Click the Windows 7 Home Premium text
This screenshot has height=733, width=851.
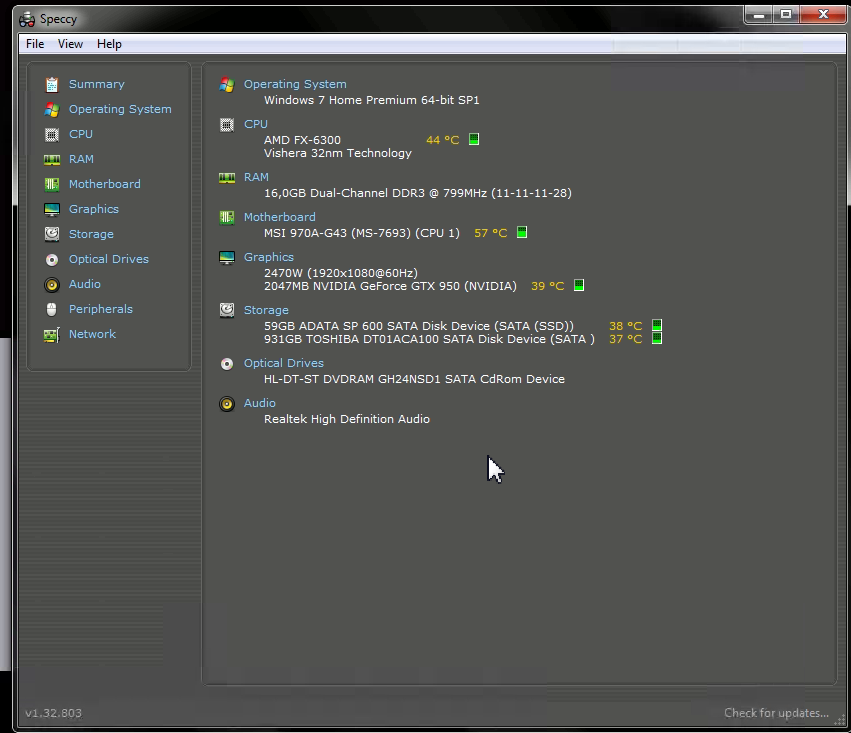click(x=372, y=100)
